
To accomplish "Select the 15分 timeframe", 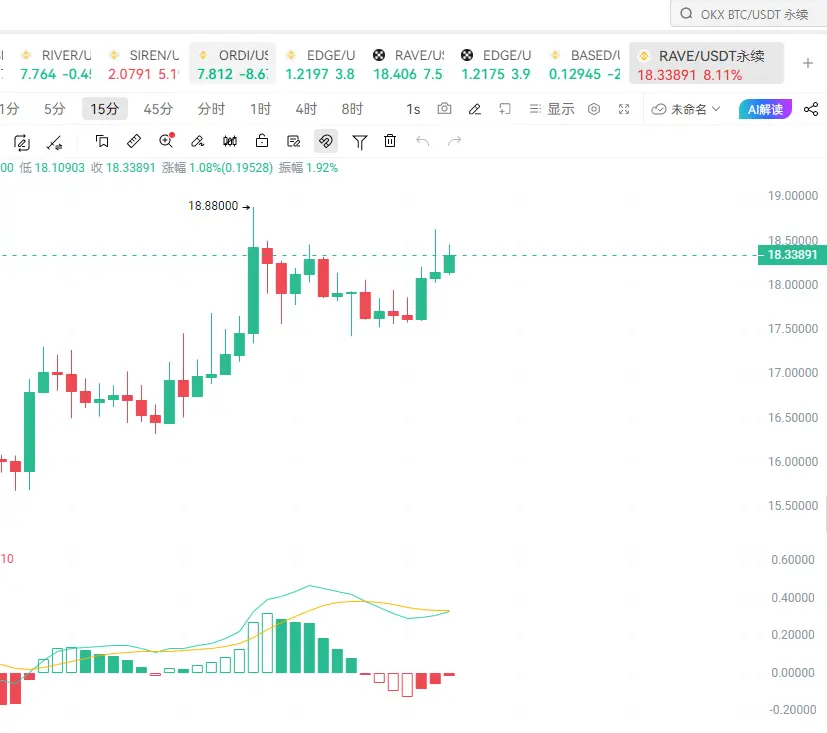I will (x=104, y=109).
